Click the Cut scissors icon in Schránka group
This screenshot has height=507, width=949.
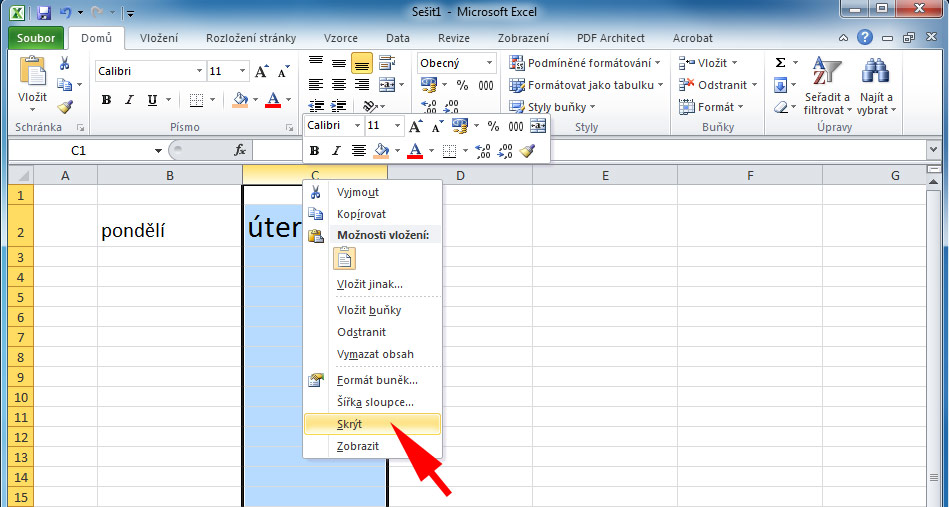tap(64, 63)
